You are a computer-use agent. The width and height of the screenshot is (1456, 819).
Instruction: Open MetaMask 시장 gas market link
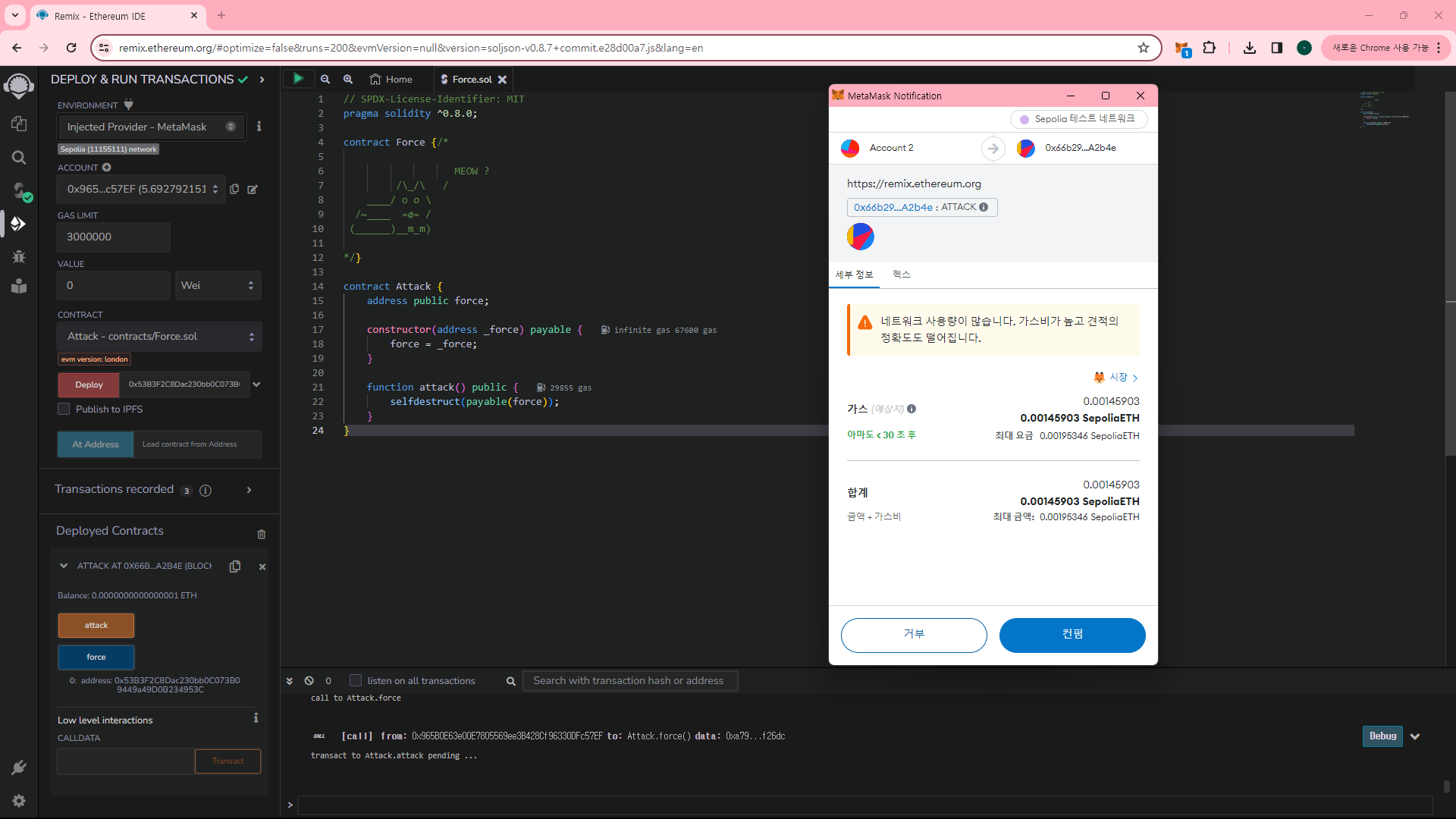coord(1116,378)
